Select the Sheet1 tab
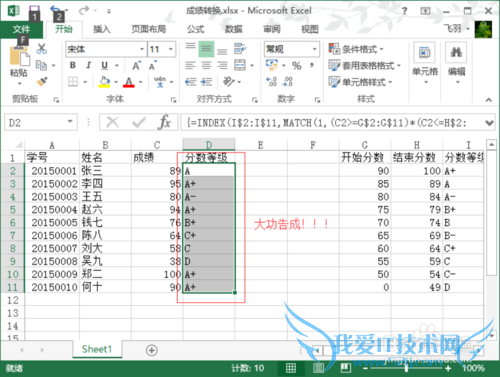 [97, 349]
